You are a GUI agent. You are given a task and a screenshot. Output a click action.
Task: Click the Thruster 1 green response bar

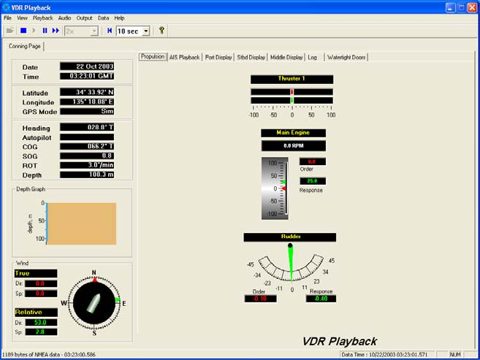pyautogui.click(x=292, y=100)
